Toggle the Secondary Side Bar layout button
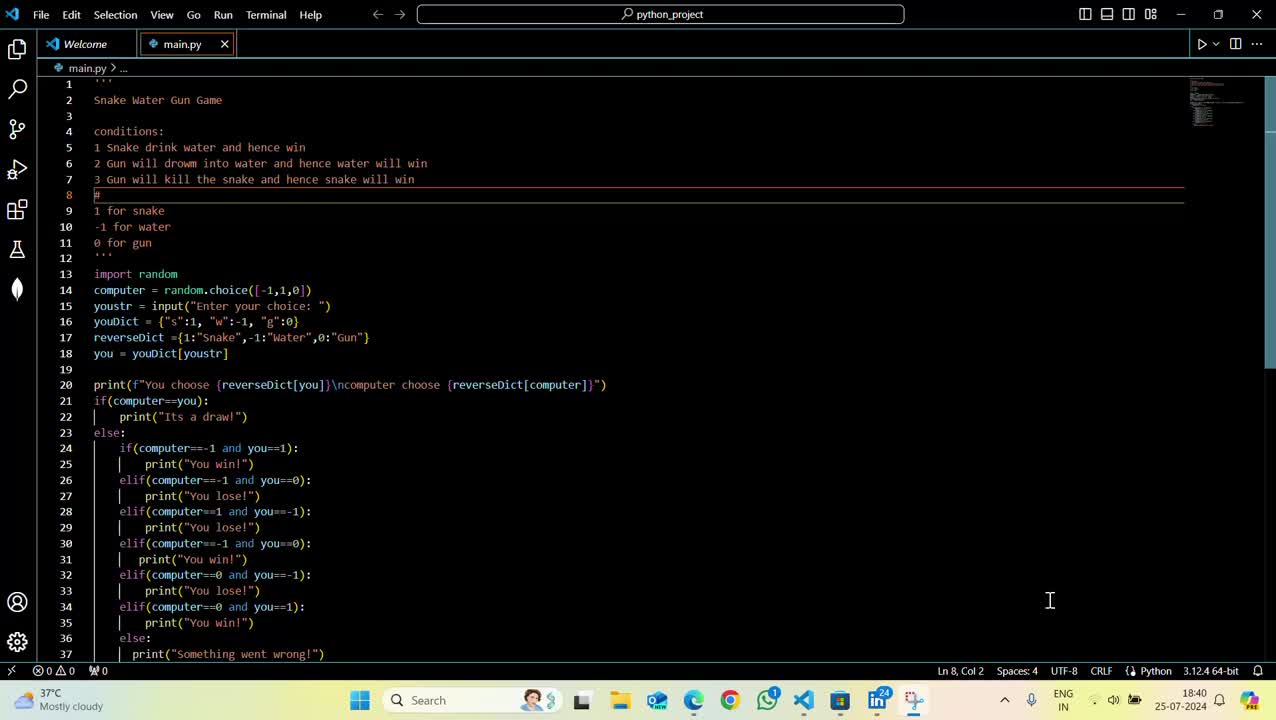1276x720 pixels. [x=1129, y=15]
